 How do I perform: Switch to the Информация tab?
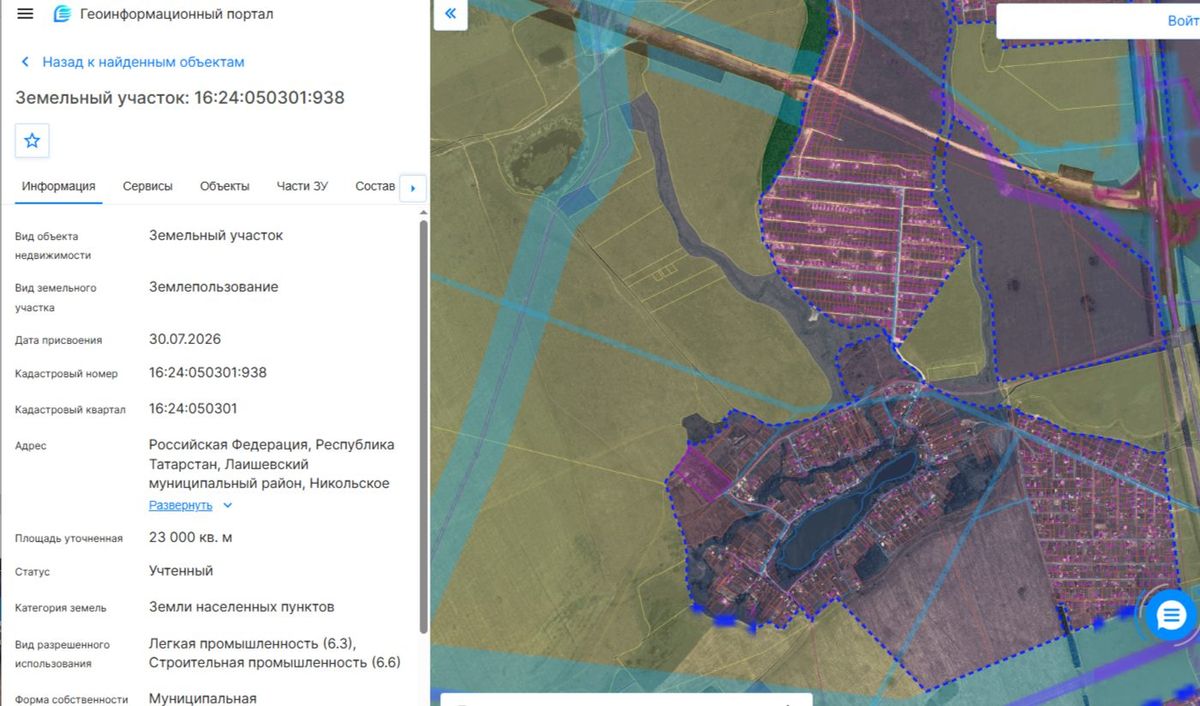(x=59, y=186)
